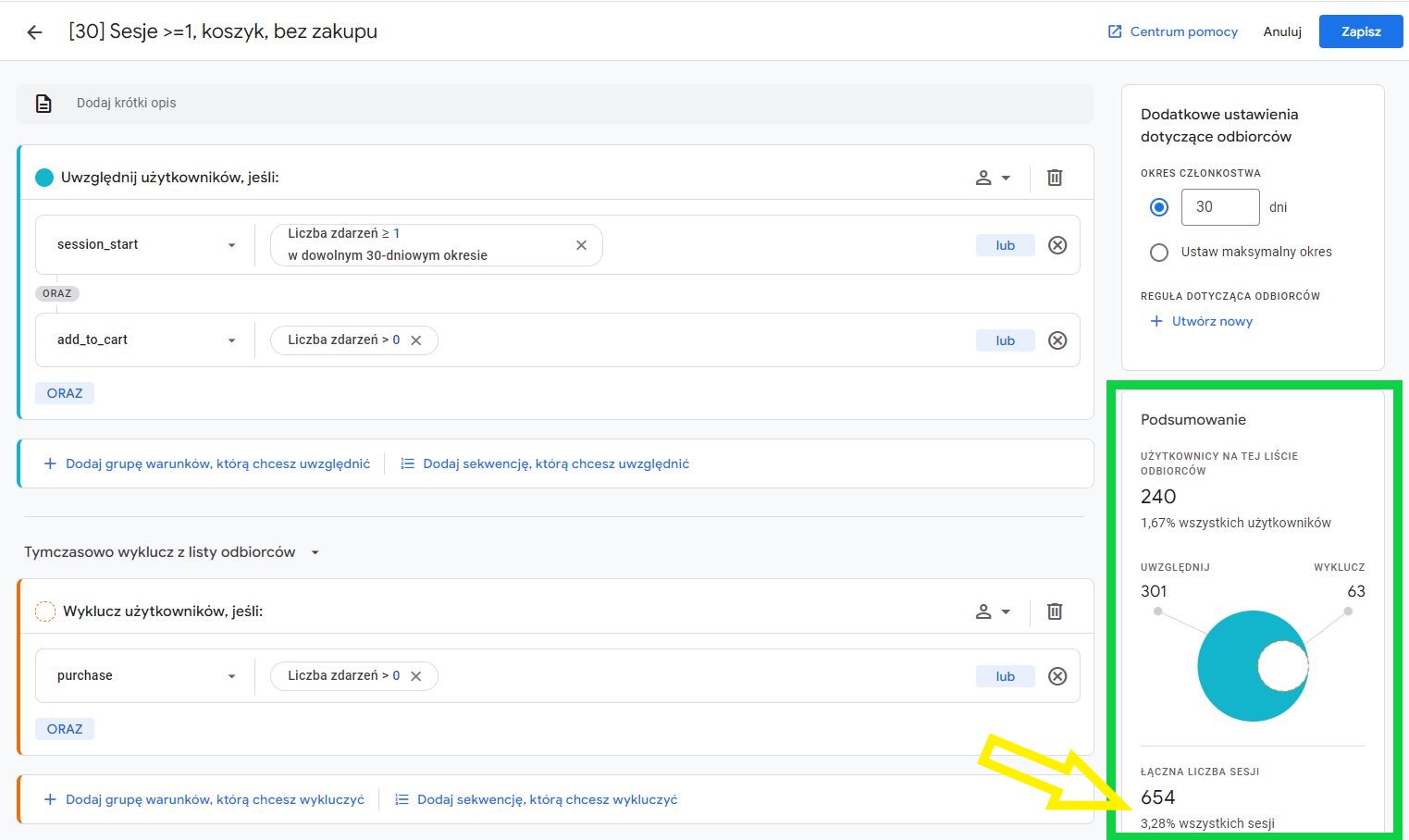Click lub button in session_start row
Screen dimensions: 1409x840
pyautogui.click(x=1005, y=245)
